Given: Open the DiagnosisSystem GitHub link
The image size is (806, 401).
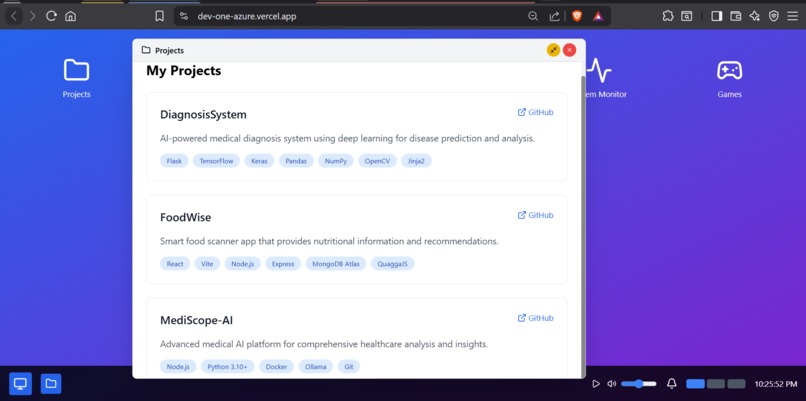Looking at the screenshot, I should tap(536, 112).
